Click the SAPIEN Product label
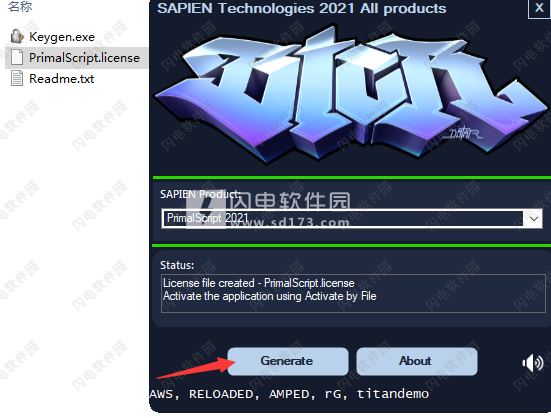Viewport: 551px width, 418px height. click(x=200, y=194)
